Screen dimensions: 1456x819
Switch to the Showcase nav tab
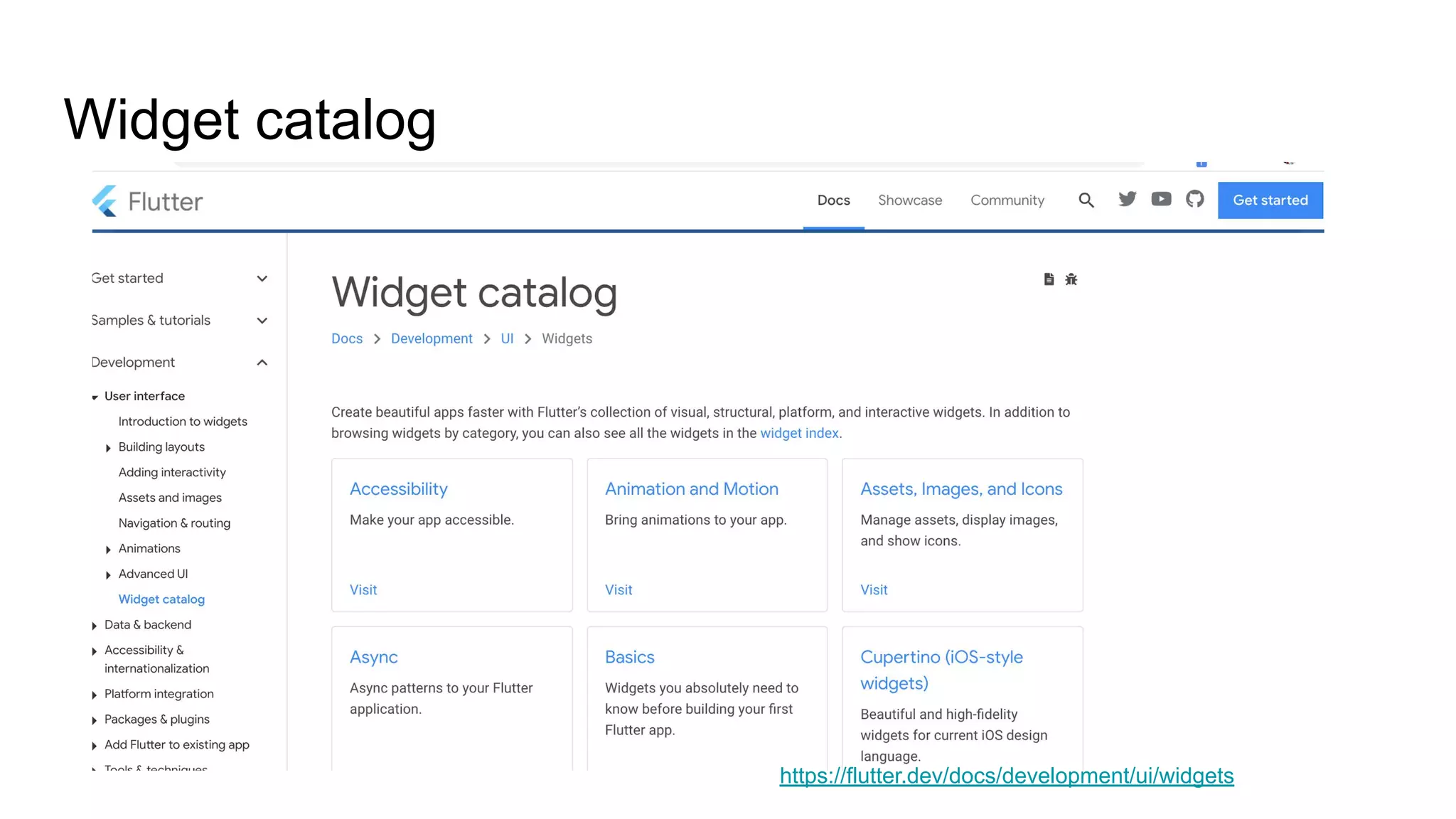click(909, 200)
